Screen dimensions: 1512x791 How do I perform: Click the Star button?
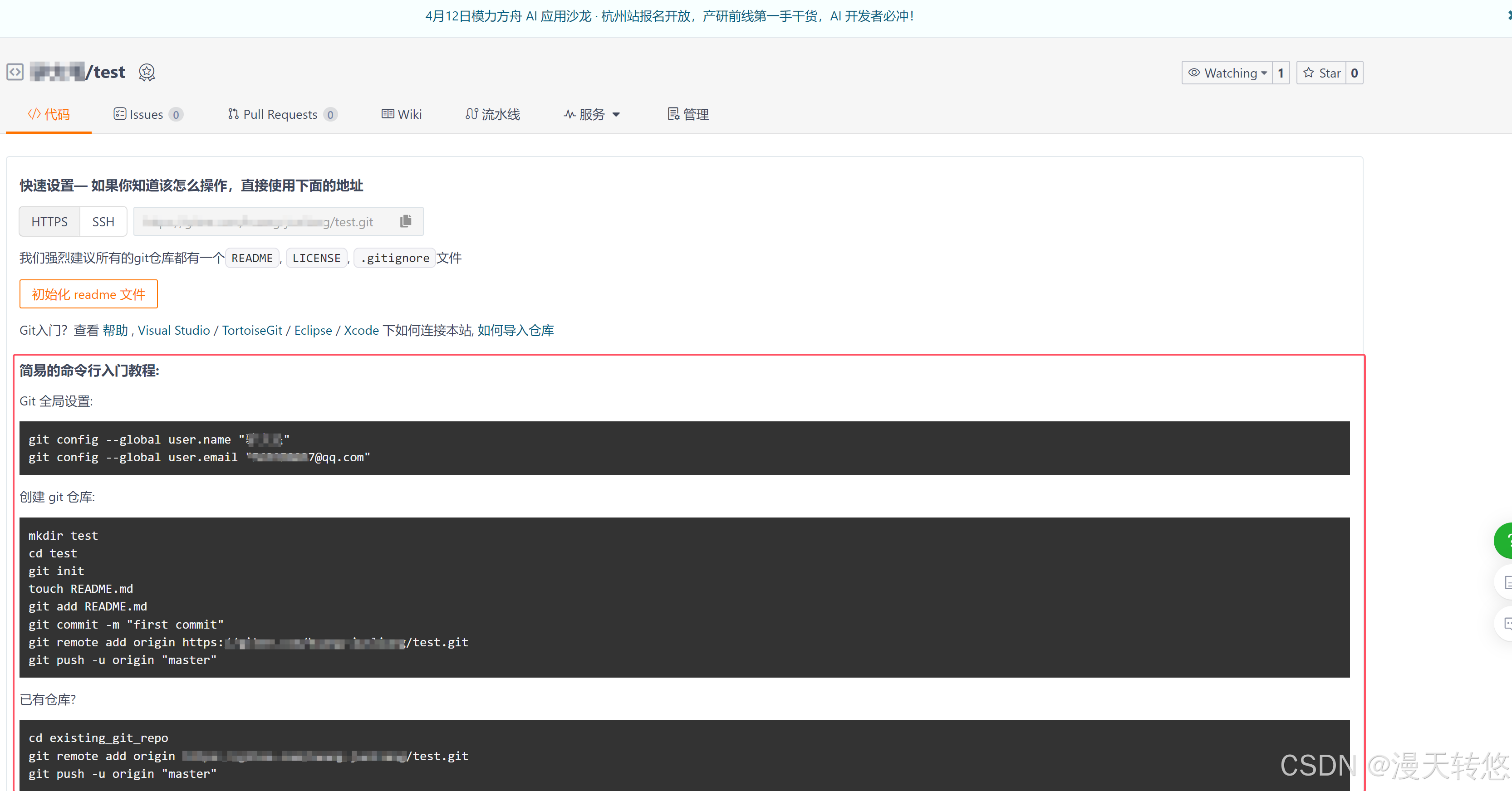point(1322,73)
